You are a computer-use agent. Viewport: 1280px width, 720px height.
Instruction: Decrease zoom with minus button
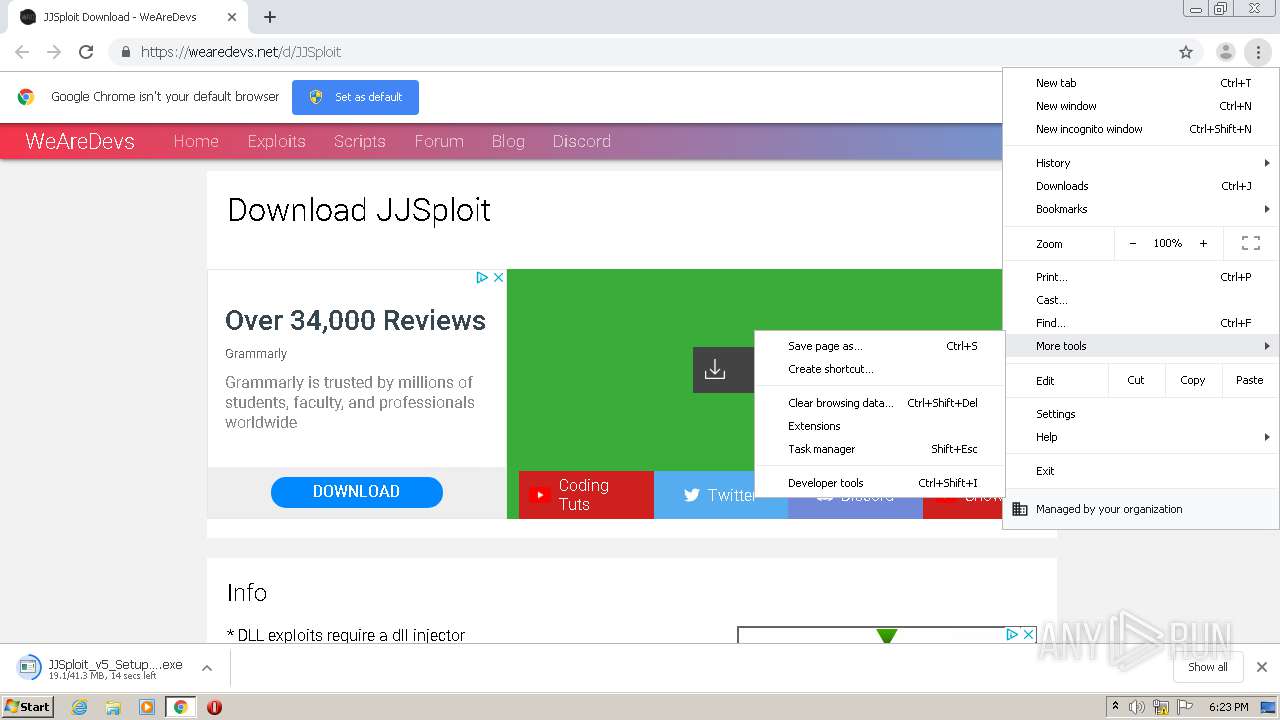click(1133, 243)
